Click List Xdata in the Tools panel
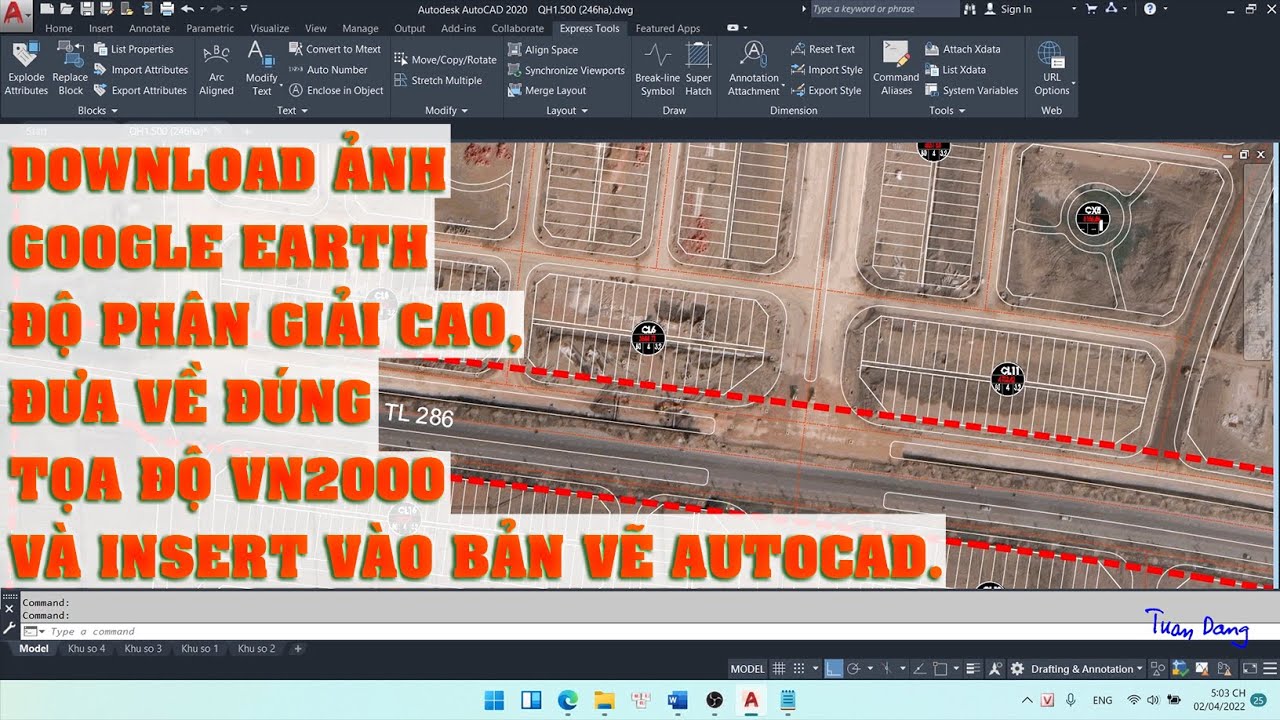1280x720 pixels. click(x=955, y=70)
